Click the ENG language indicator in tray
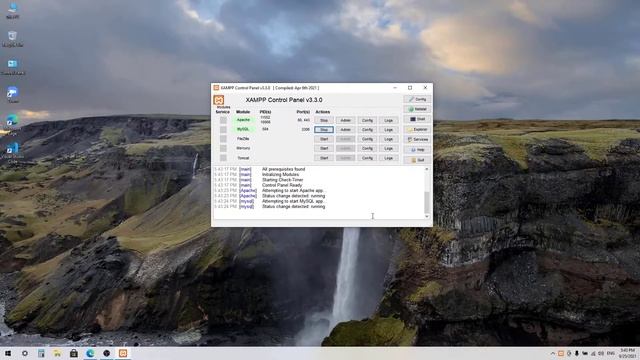The height and width of the screenshot is (360, 640). coord(611,353)
